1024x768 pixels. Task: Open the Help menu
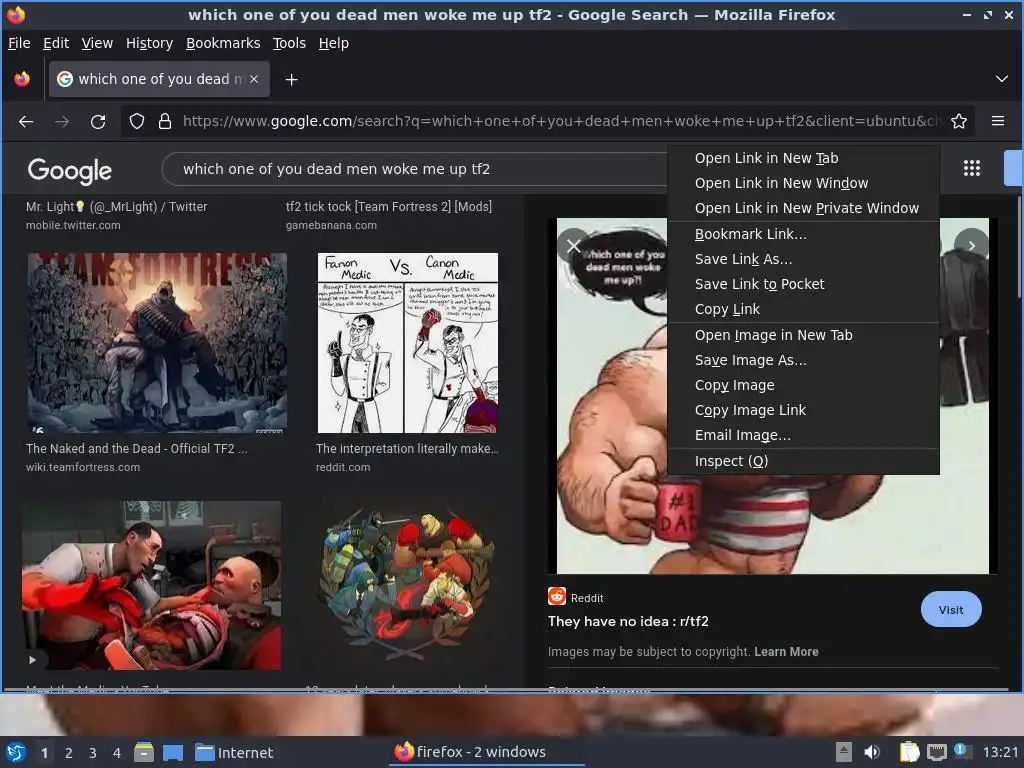tap(333, 43)
